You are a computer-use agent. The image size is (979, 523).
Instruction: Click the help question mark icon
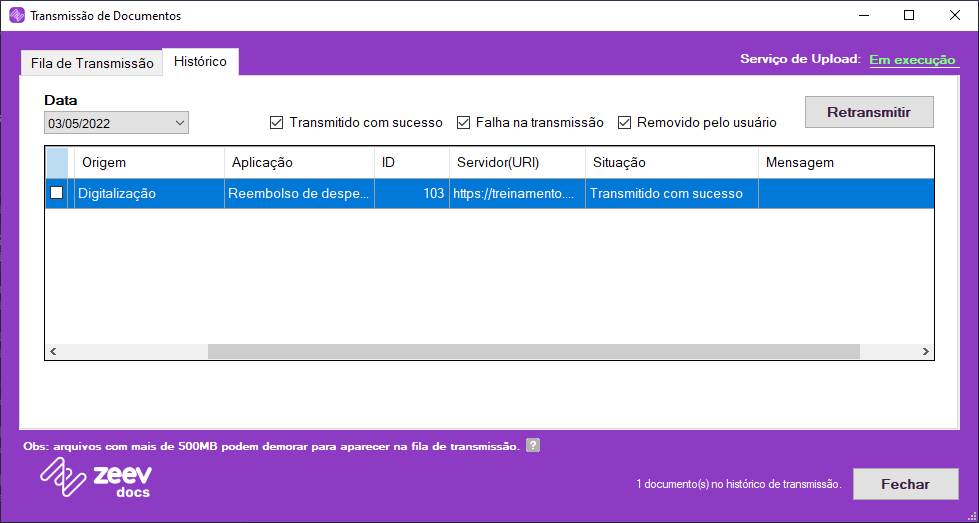533,446
